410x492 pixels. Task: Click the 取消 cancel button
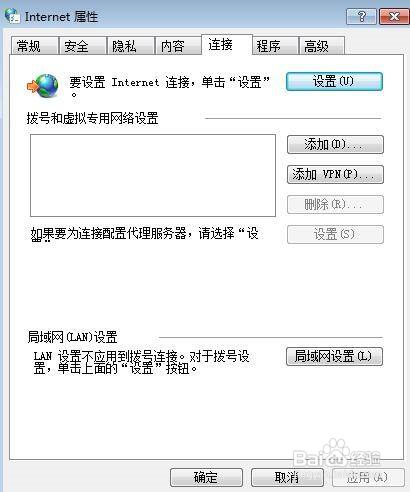[x=287, y=477]
